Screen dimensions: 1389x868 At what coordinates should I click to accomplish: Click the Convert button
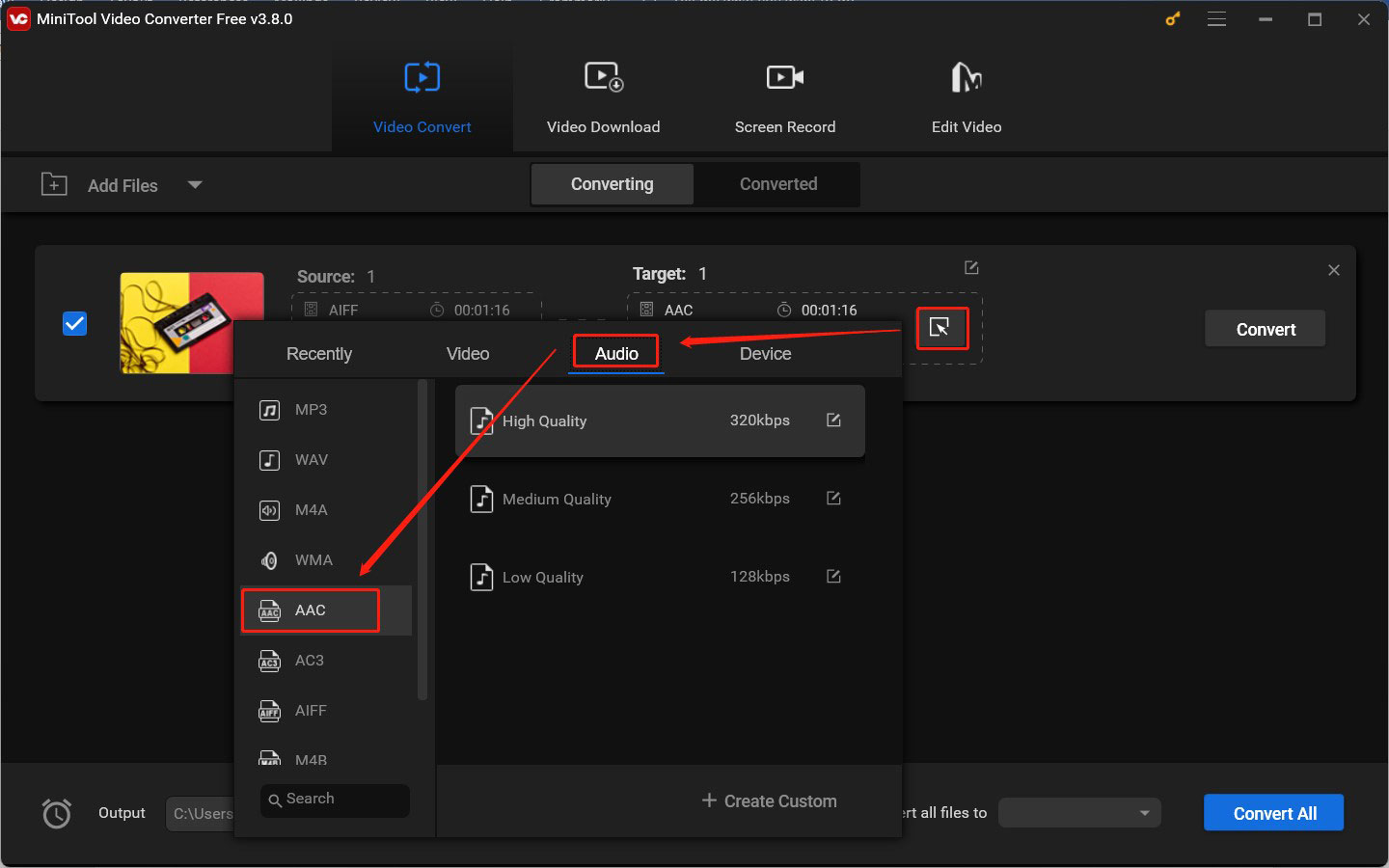tap(1265, 329)
